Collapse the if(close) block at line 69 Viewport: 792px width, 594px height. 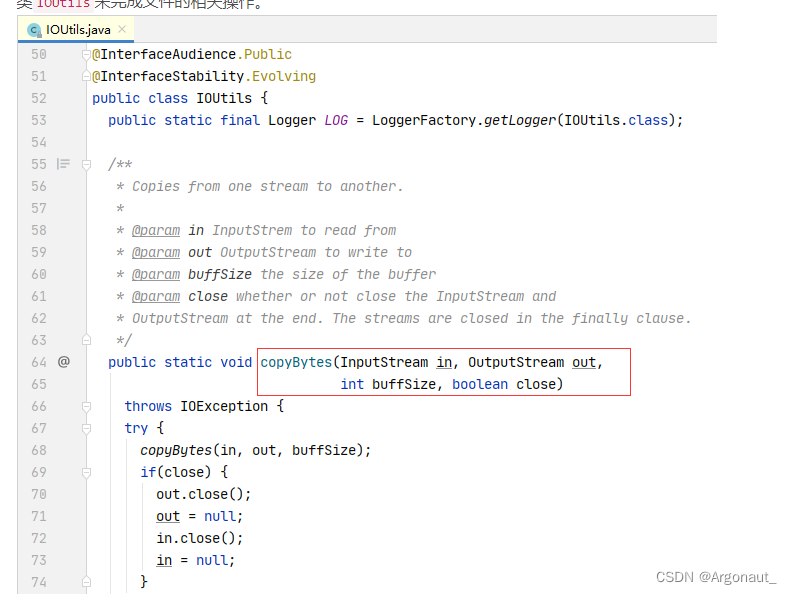click(x=87, y=472)
